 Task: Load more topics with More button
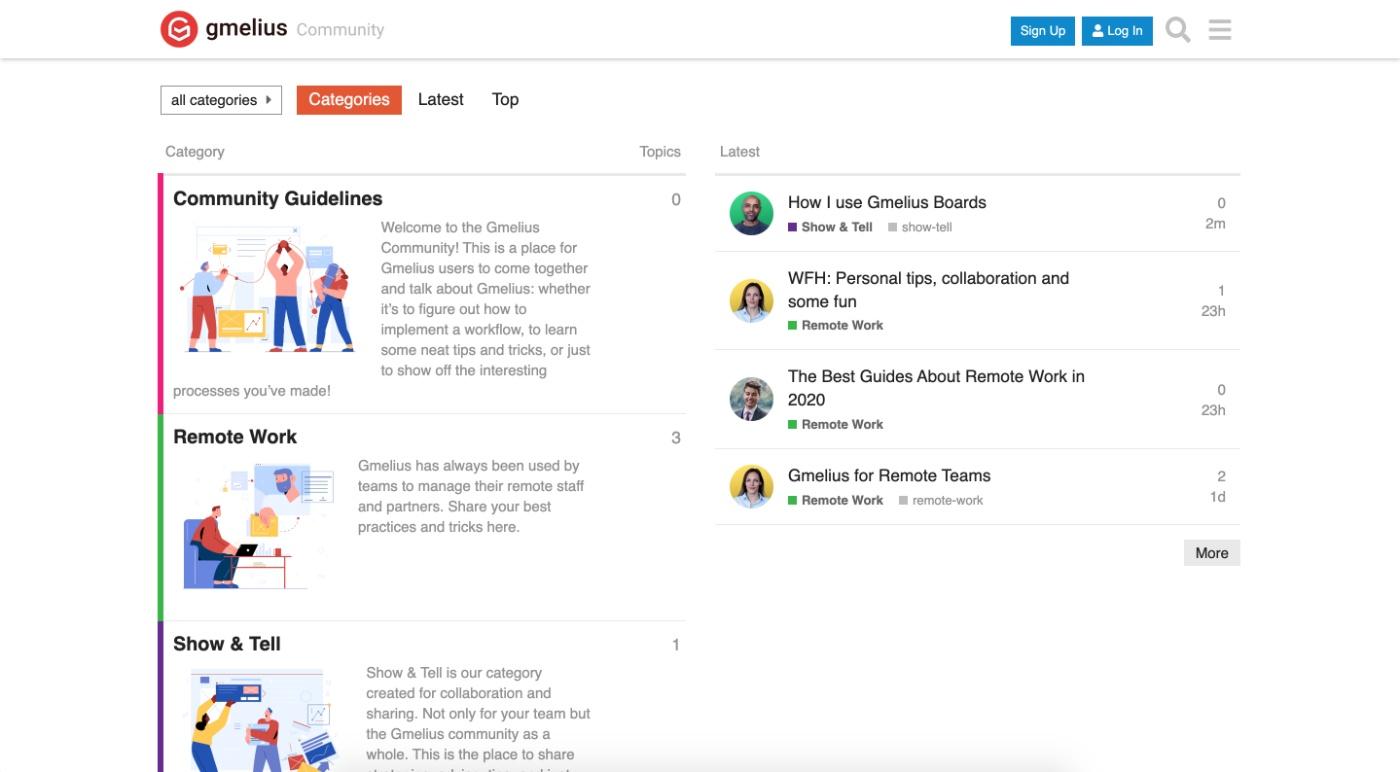tap(1211, 553)
